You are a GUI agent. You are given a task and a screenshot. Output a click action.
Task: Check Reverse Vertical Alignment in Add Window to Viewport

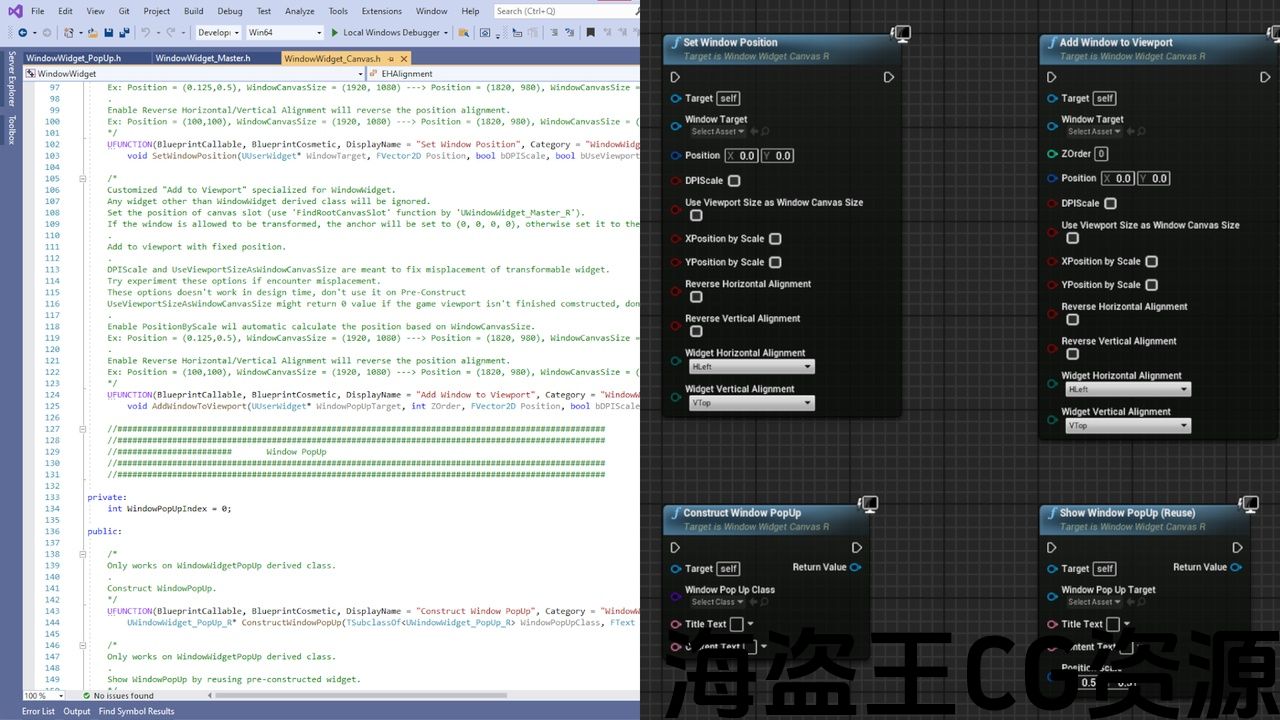click(1072, 354)
